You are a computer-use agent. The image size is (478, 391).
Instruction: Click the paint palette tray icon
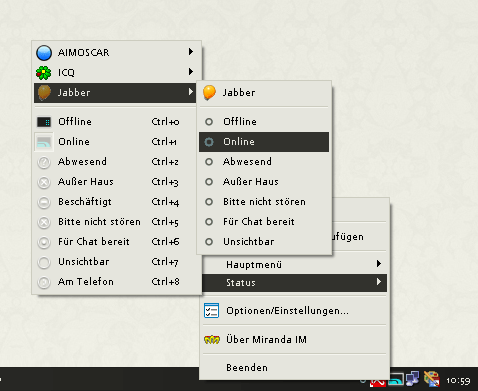click(432, 379)
